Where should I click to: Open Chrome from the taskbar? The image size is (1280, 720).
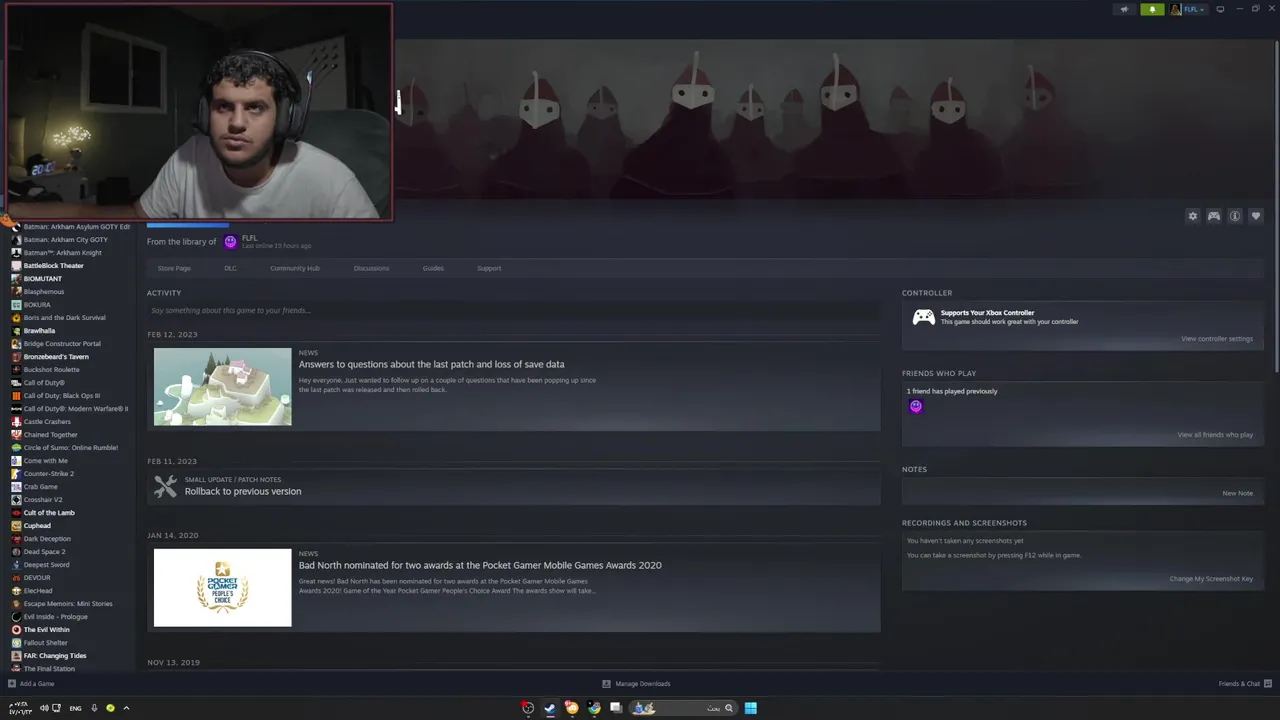[x=594, y=708]
